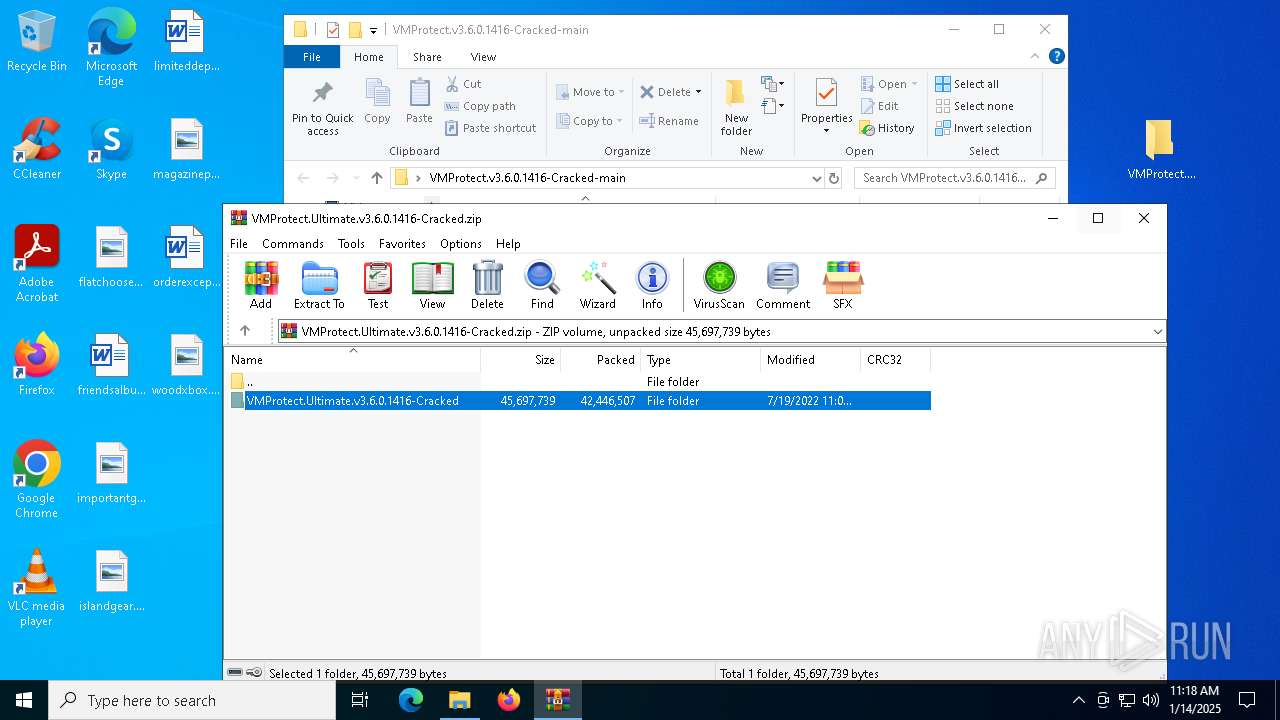Click Extract To in WinRAR toolbar
1280x720 pixels.
tap(319, 285)
